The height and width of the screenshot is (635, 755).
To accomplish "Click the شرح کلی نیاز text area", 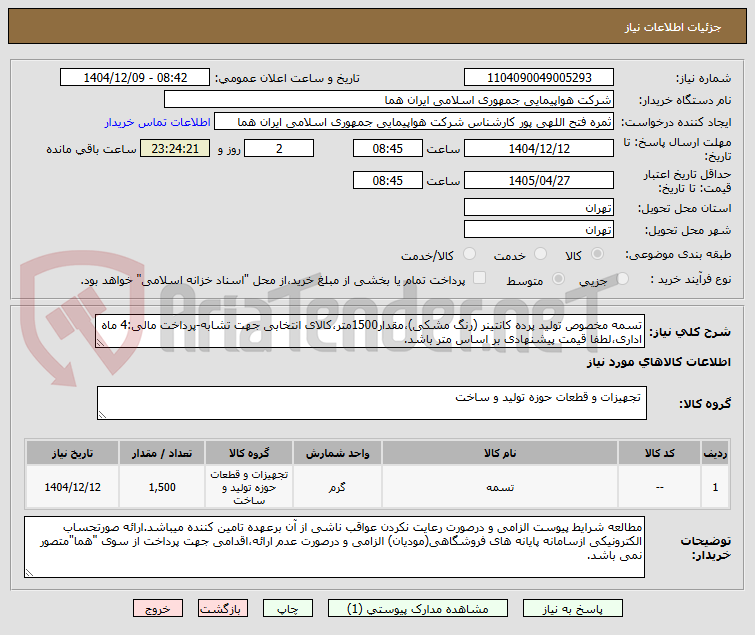I will [370, 332].
